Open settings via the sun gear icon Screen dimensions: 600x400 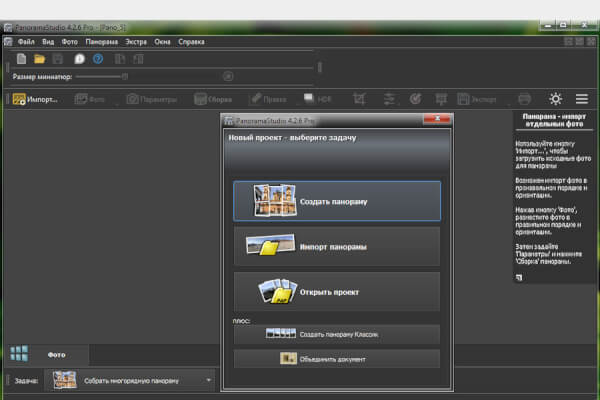[556, 99]
